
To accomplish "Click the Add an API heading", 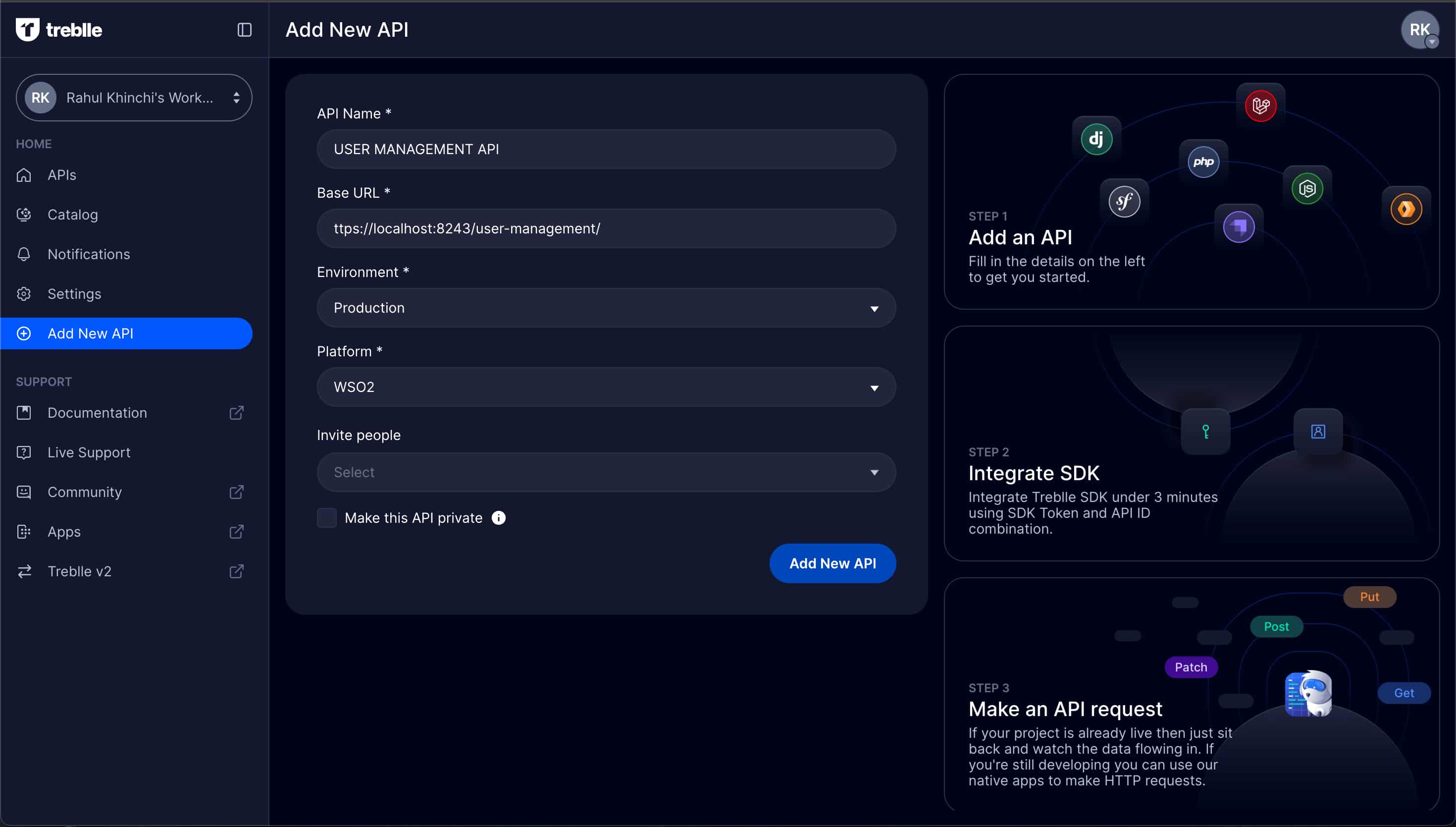I will coord(1020,237).
